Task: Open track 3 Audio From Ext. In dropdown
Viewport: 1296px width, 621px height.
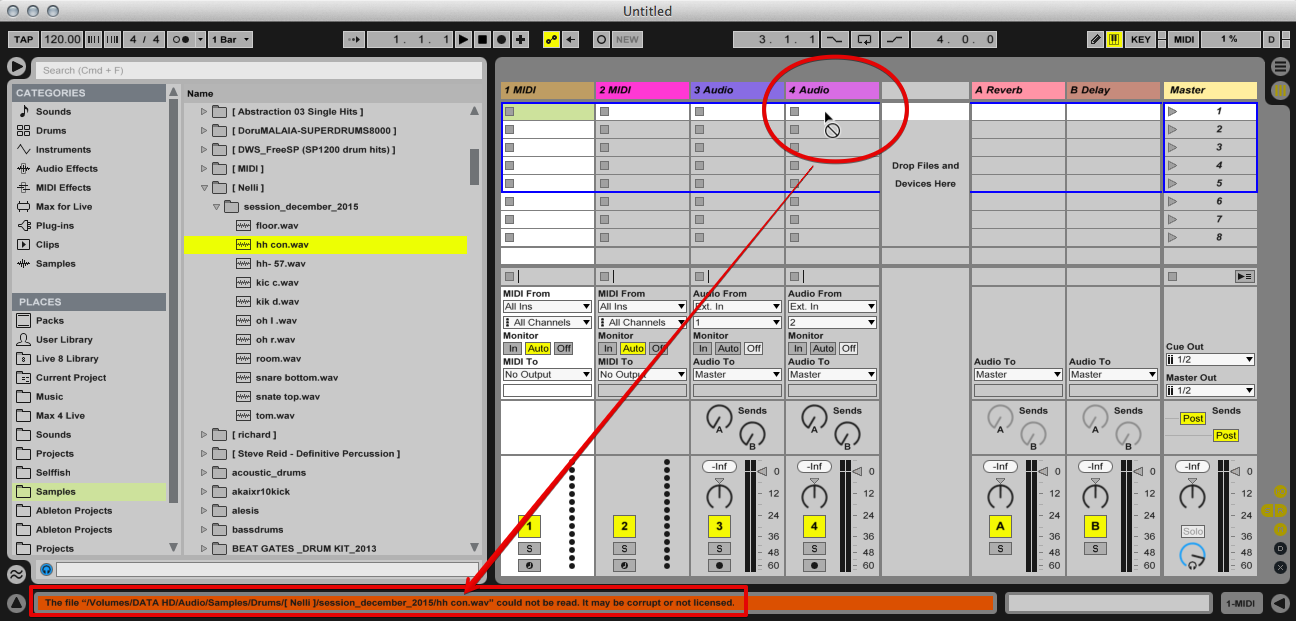Action: (x=737, y=307)
